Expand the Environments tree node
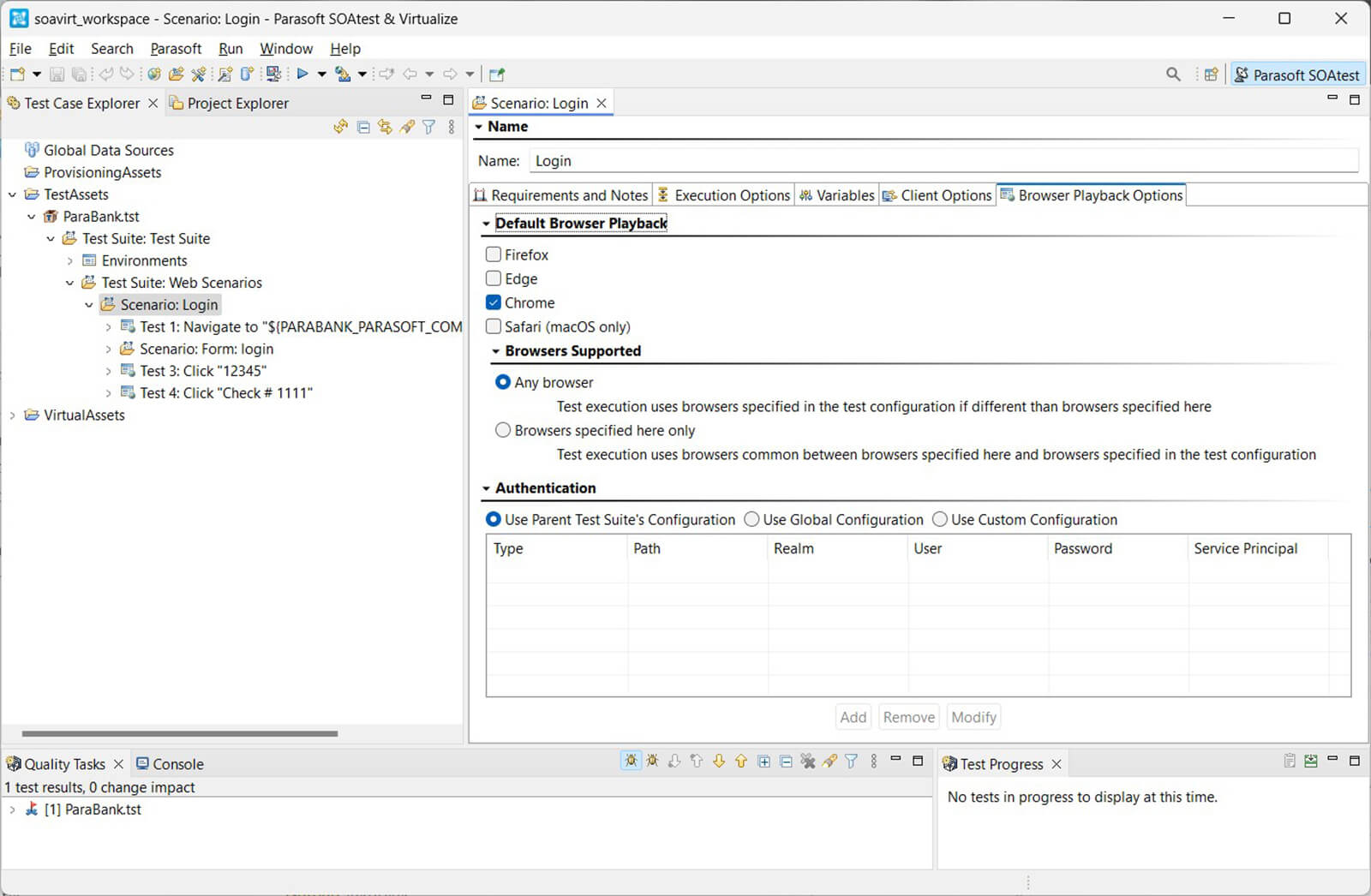The width and height of the screenshot is (1371, 896). pos(70,261)
